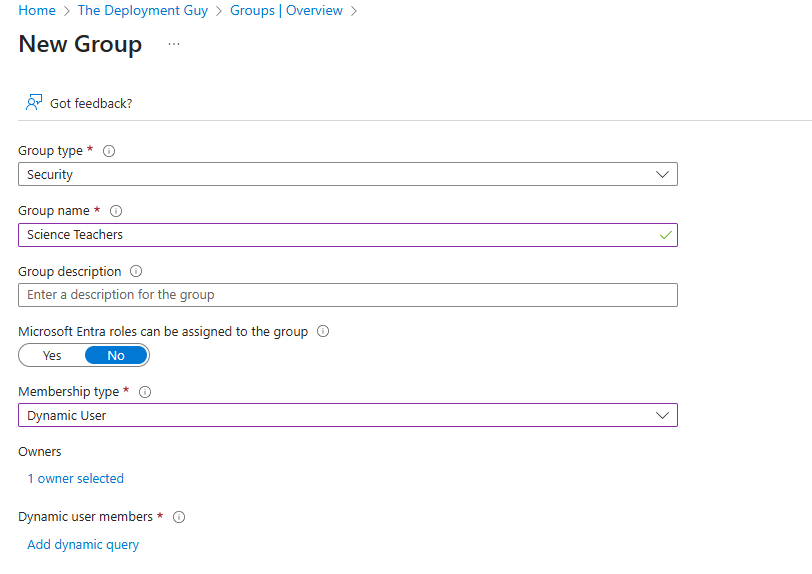Screen dimensions: 812x574
Task: Click info icon for Entra roles setting
Action: coord(323,331)
